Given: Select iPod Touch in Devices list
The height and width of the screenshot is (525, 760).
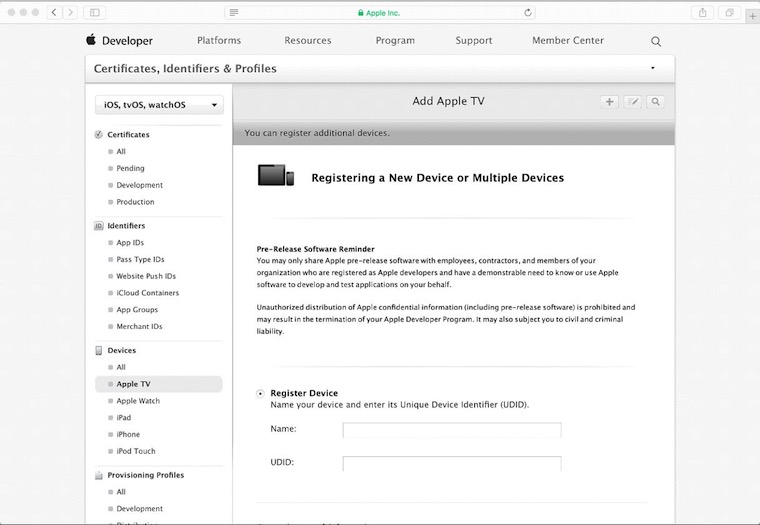Looking at the screenshot, I should pyautogui.click(x=136, y=451).
